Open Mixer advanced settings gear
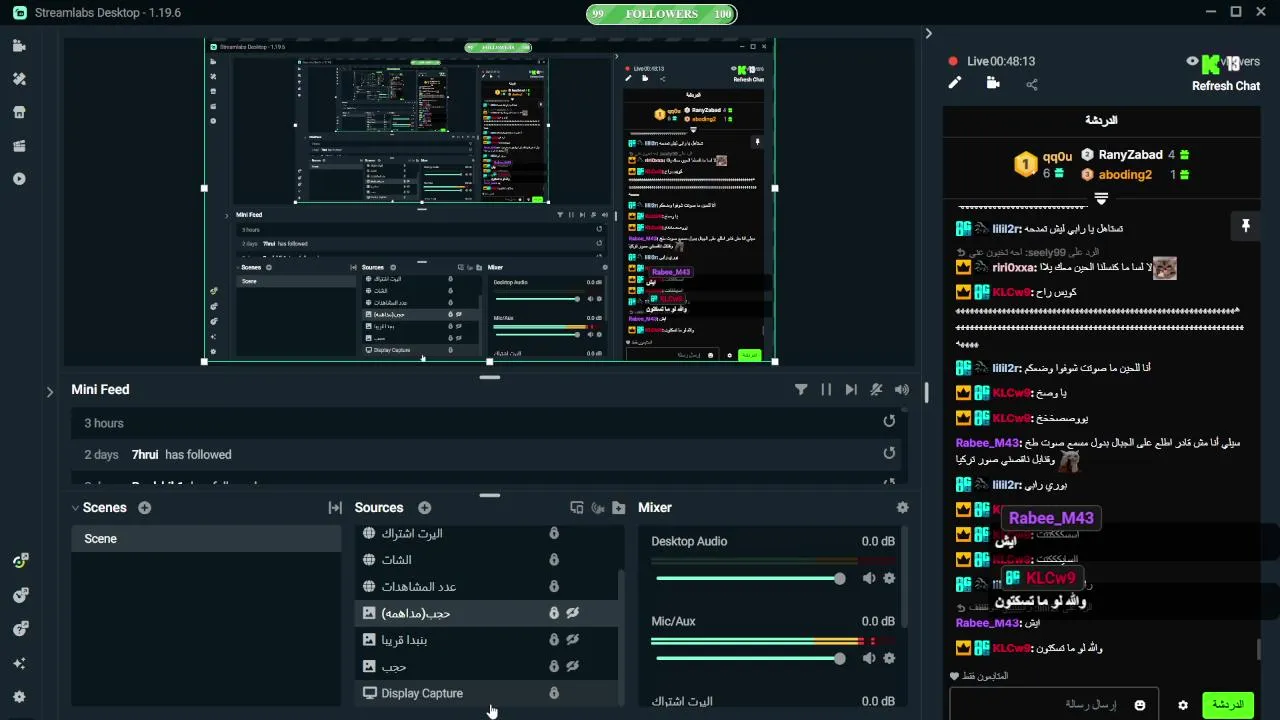 pyautogui.click(x=903, y=508)
